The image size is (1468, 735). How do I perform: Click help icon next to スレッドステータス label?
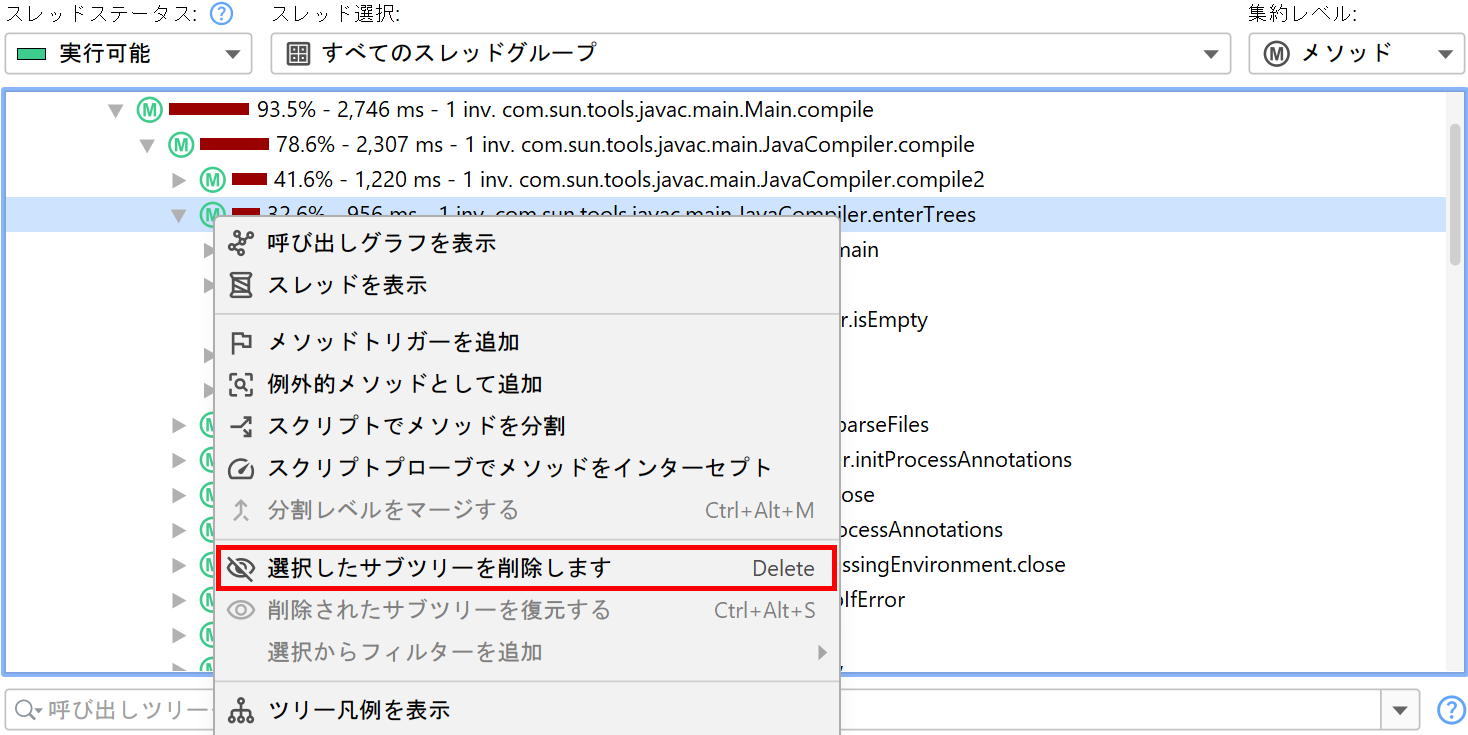click(x=221, y=14)
